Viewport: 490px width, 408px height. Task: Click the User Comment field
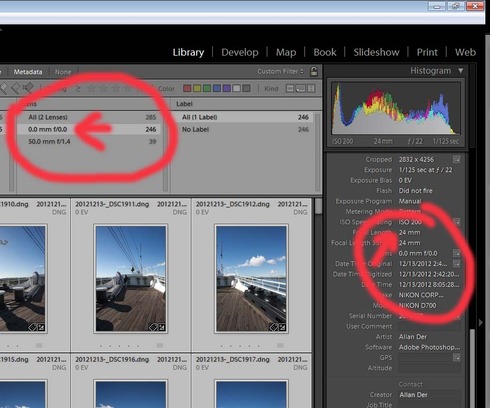430,326
